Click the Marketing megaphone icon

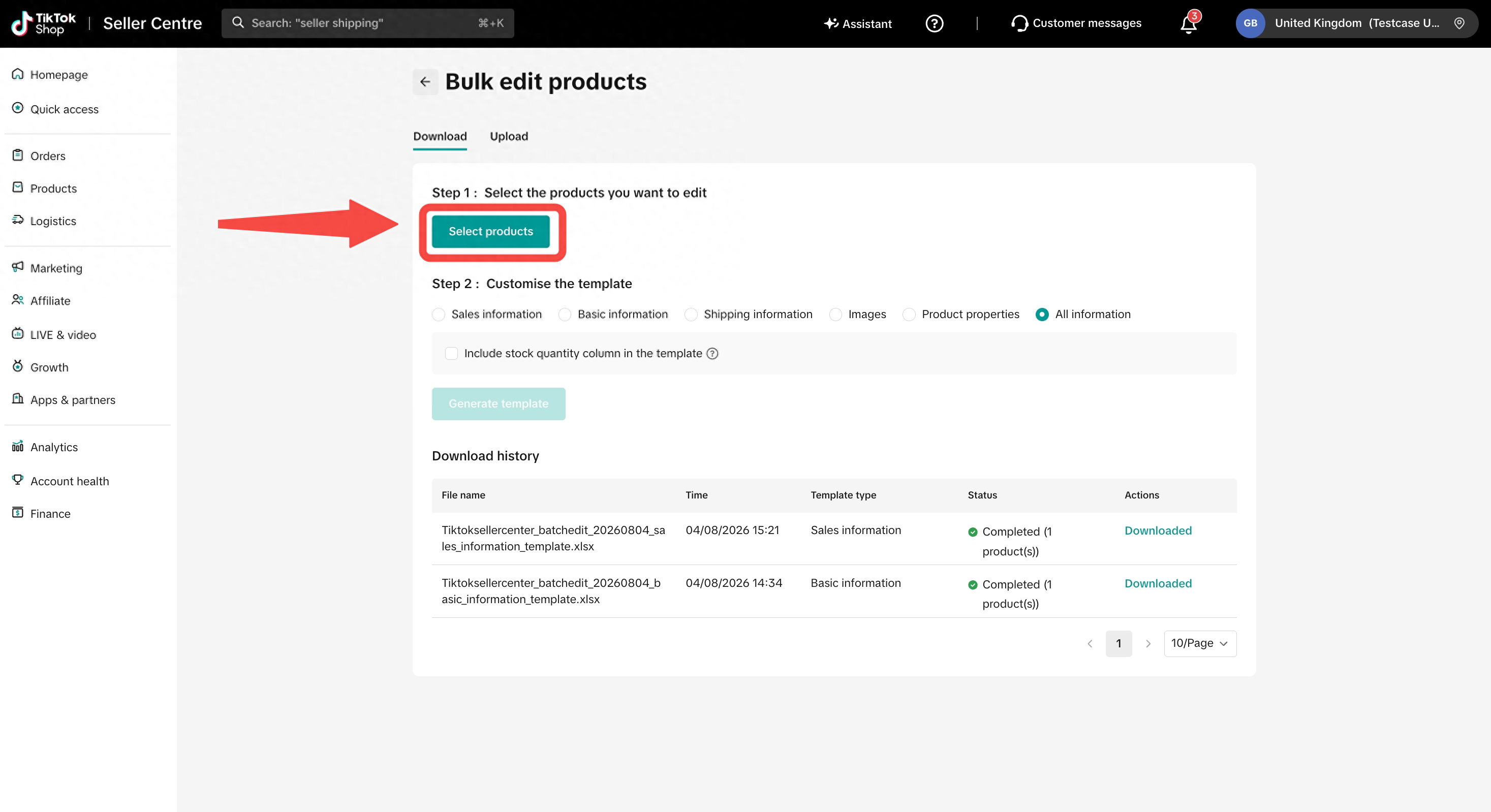click(x=18, y=267)
